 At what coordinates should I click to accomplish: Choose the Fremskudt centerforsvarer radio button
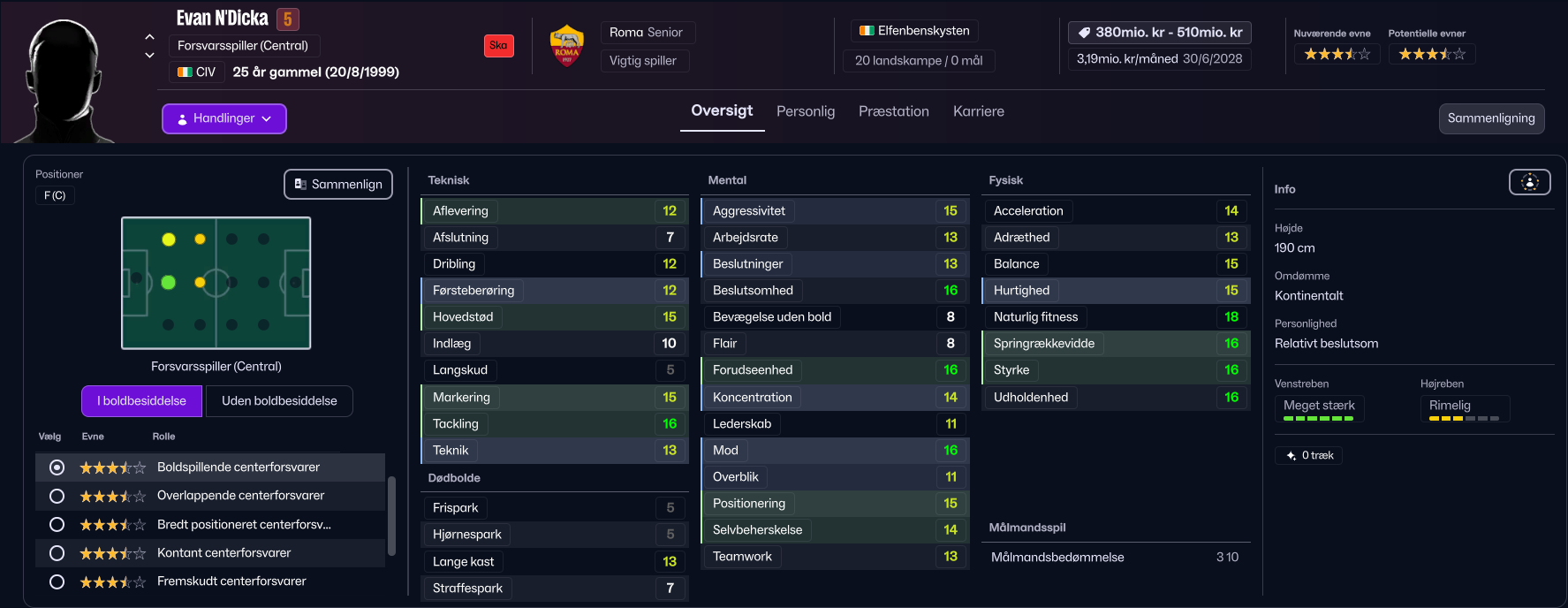click(57, 581)
